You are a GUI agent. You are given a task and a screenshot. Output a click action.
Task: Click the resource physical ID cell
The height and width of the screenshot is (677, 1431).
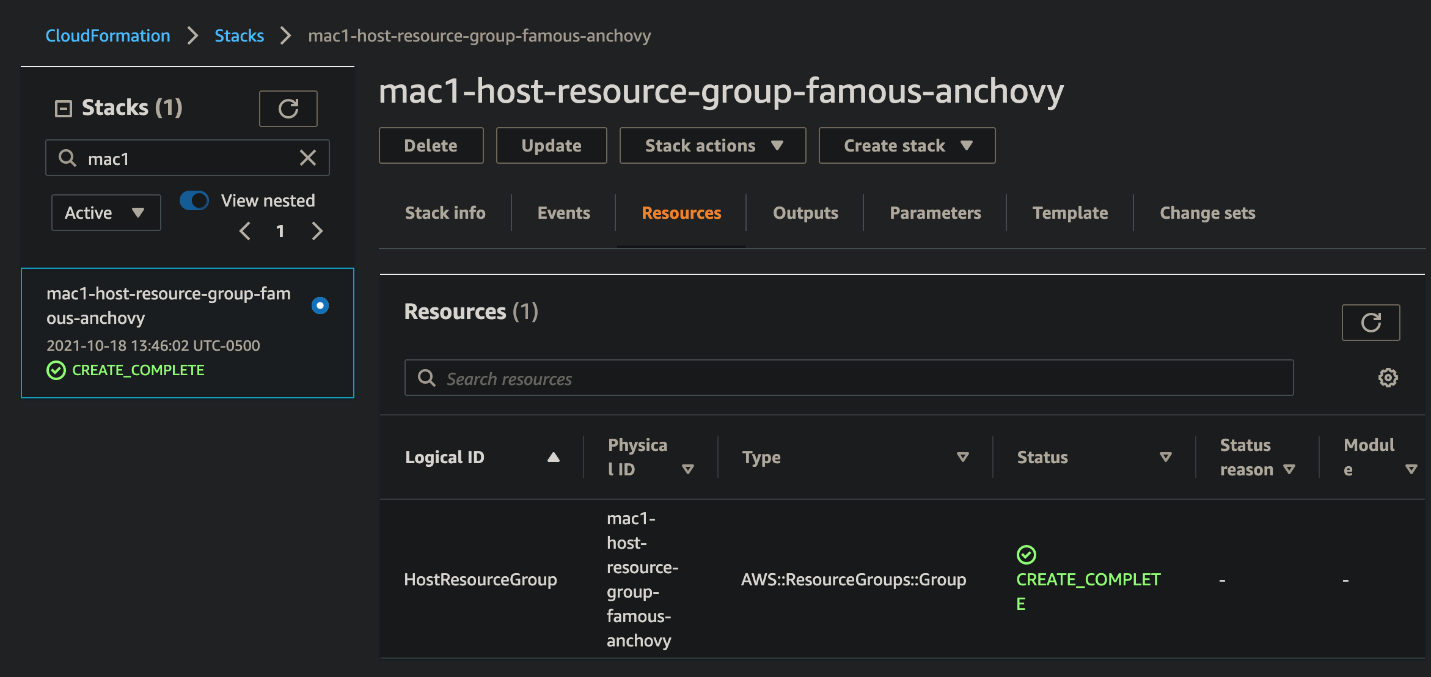(643, 579)
